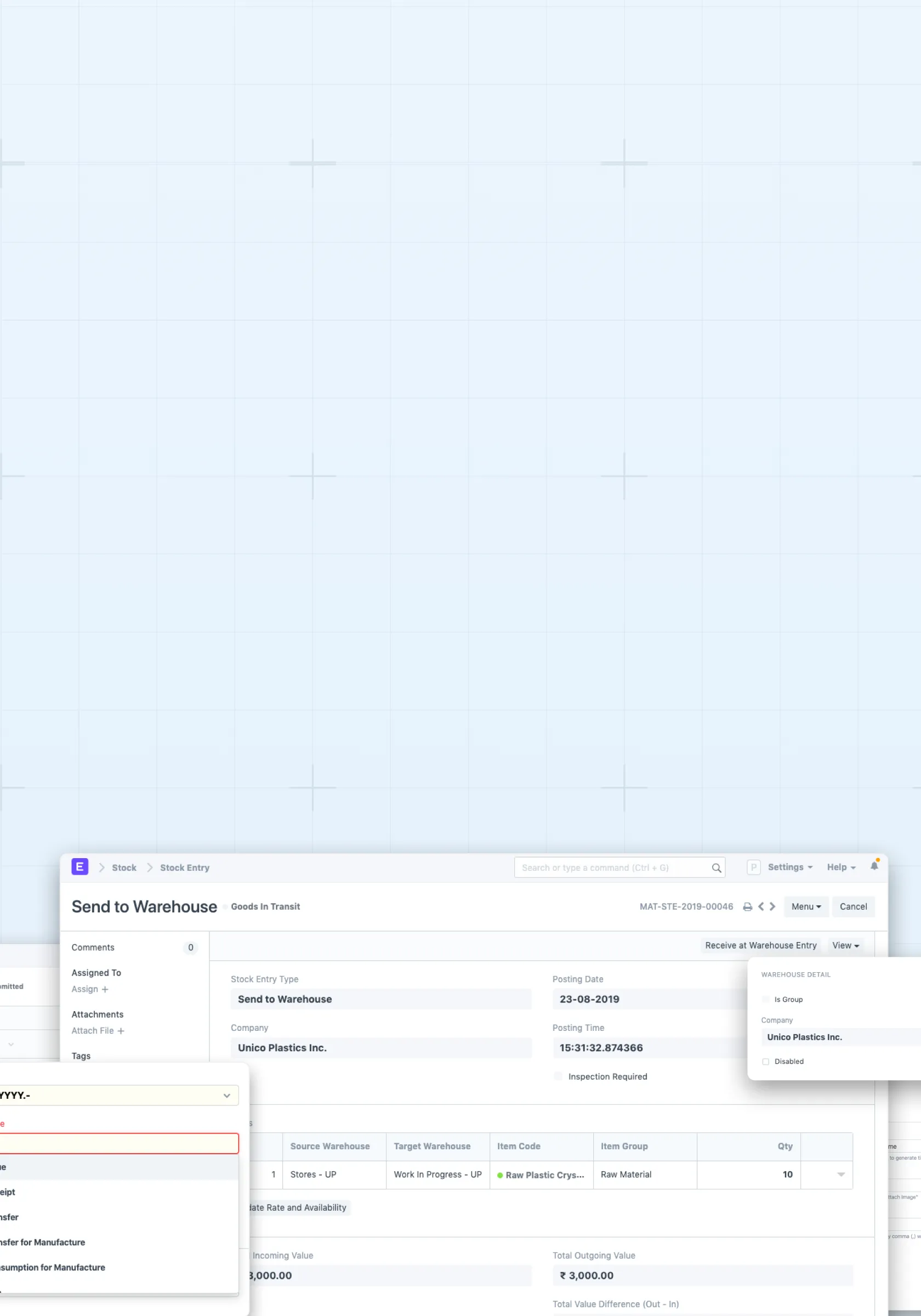Open the Menu dropdown button
This screenshot has width=921, height=1316.
coord(806,907)
